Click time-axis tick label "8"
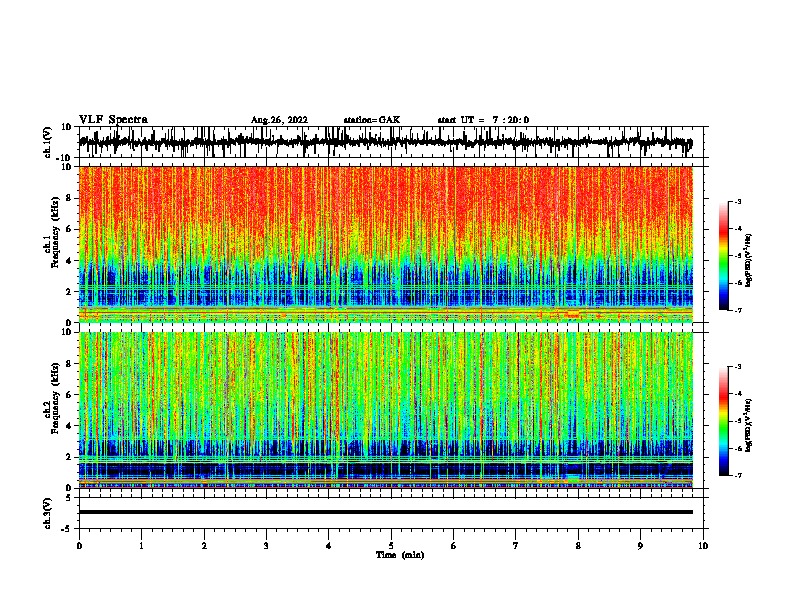The width and height of the screenshot is (792, 612). [578, 546]
